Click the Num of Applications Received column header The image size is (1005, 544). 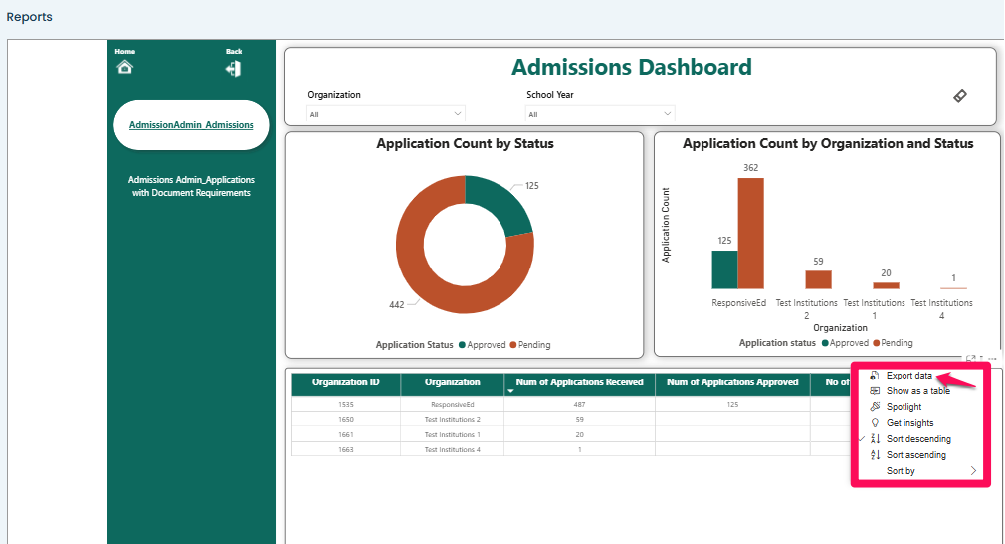579,382
